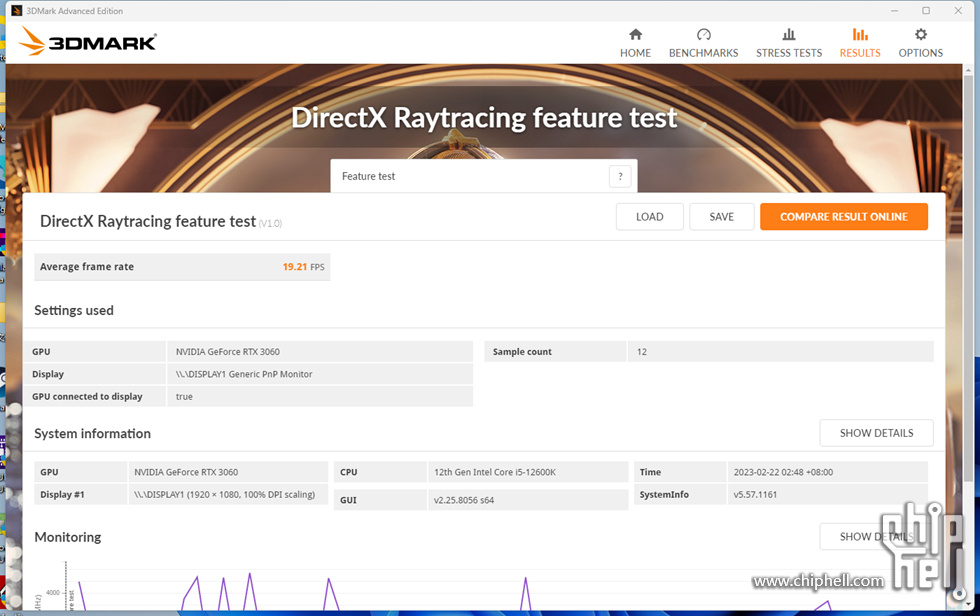Minimize the 3DMark window
The image size is (980, 616).
point(894,11)
